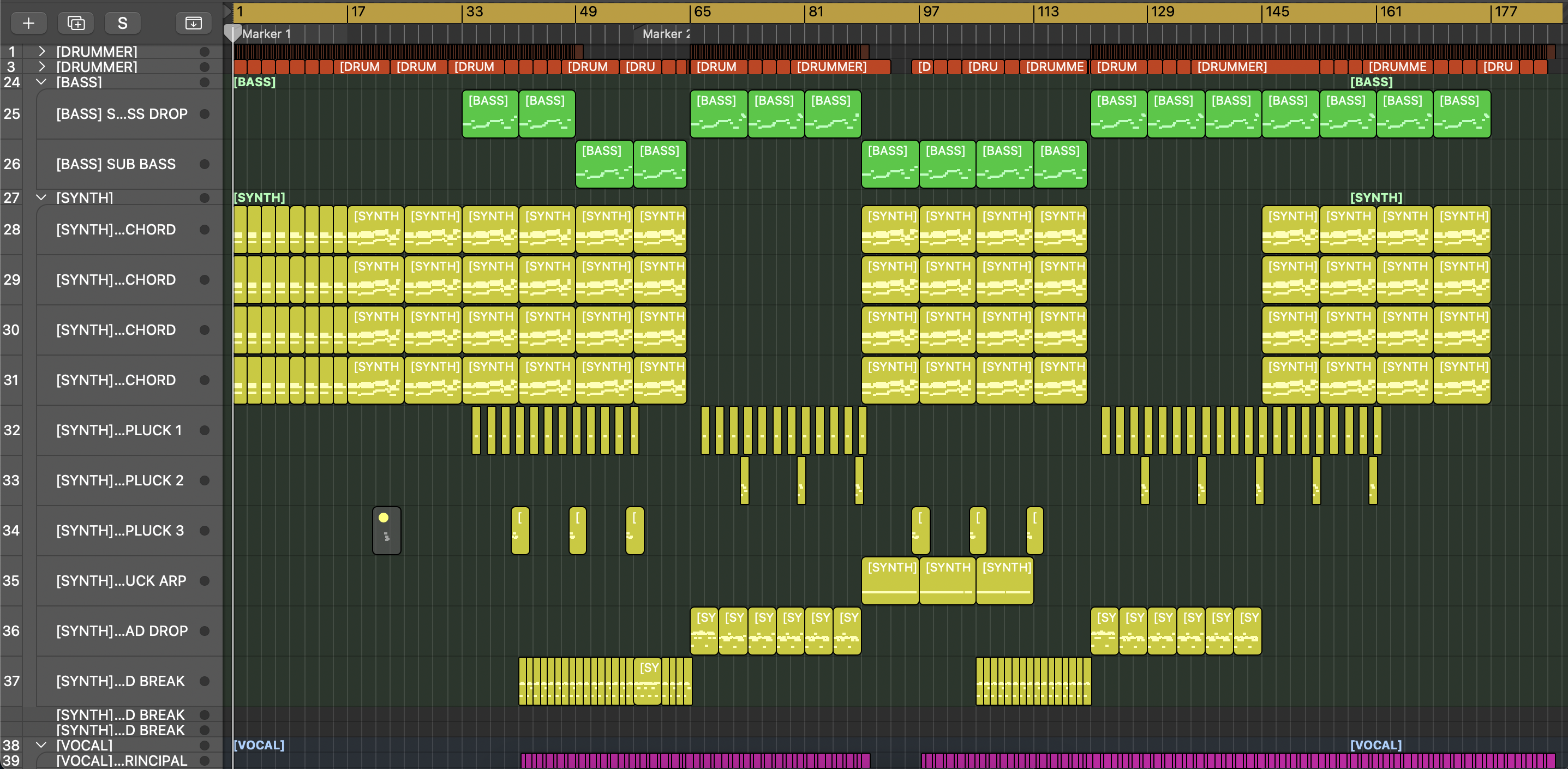Click Marker 1 in the marker lane
The height and width of the screenshot is (769, 1568).
point(266,34)
